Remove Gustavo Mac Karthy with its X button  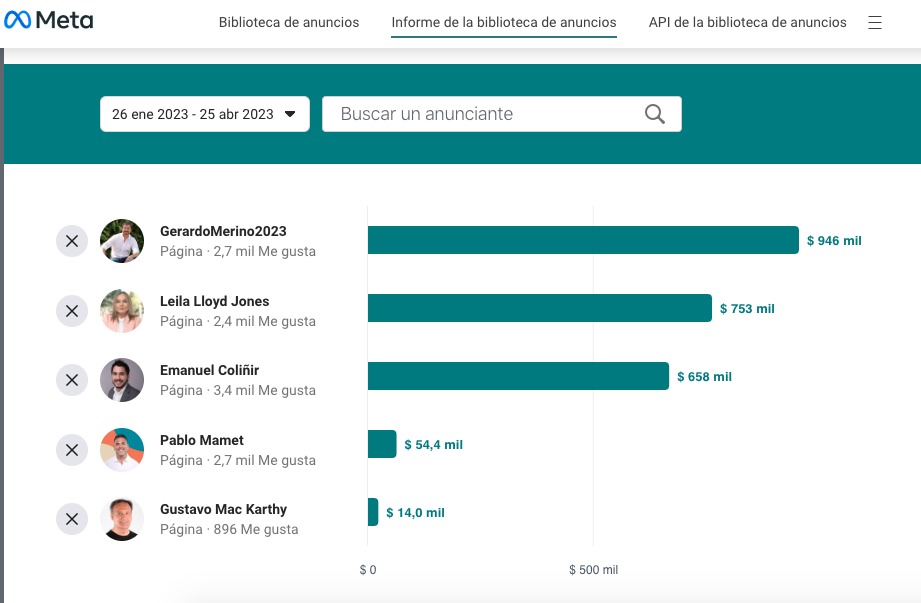(72, 519)
